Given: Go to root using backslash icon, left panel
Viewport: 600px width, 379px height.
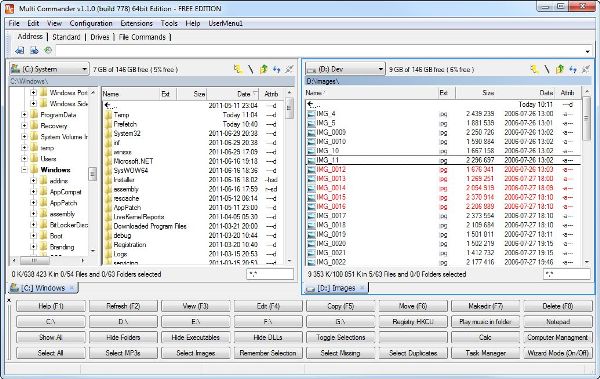Looking at the screenshot, I should click(251, 69).
